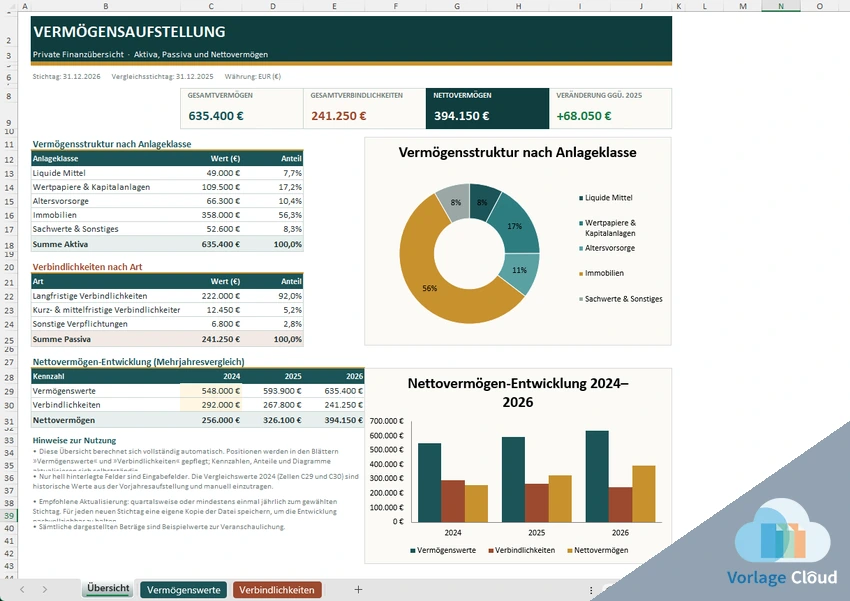Open the three-dot sheet bar options
The image size is (850, 601).
point(591,590)
